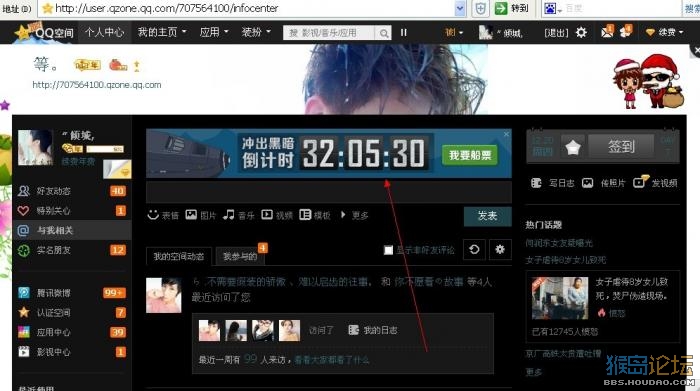This screenshot has height=391, width=700.
Task: Open the 谢 dropdown in the top bar
Action: click(x=454, y=33)
